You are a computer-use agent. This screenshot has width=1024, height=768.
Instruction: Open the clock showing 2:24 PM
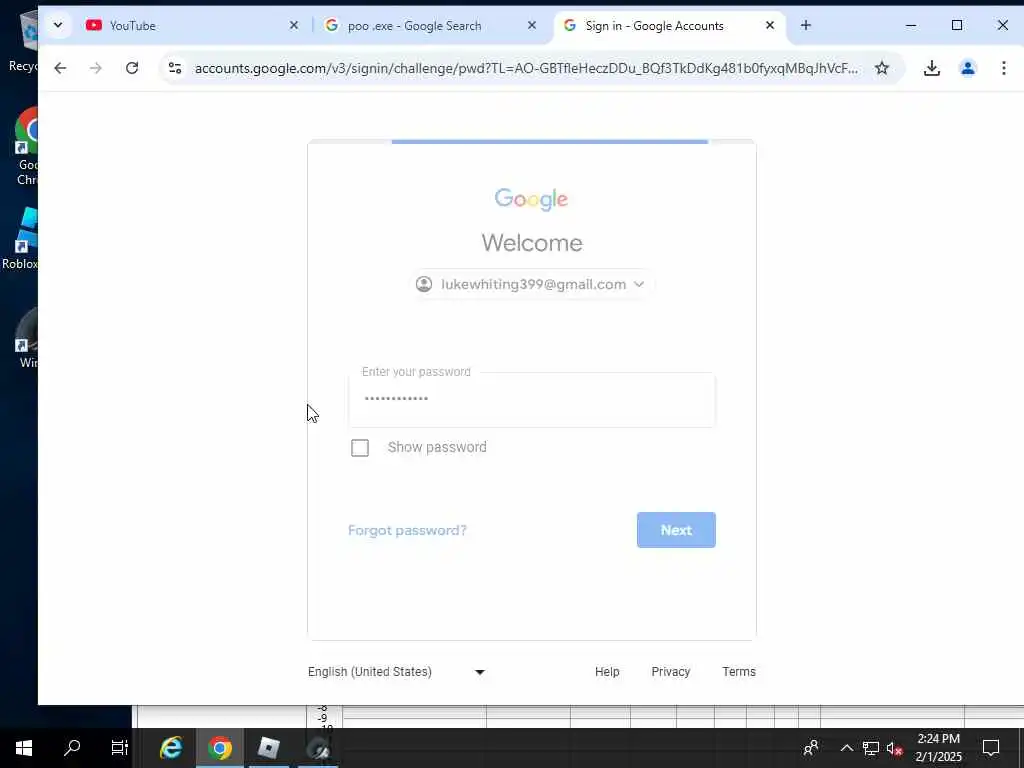click(x=938, y=748)
